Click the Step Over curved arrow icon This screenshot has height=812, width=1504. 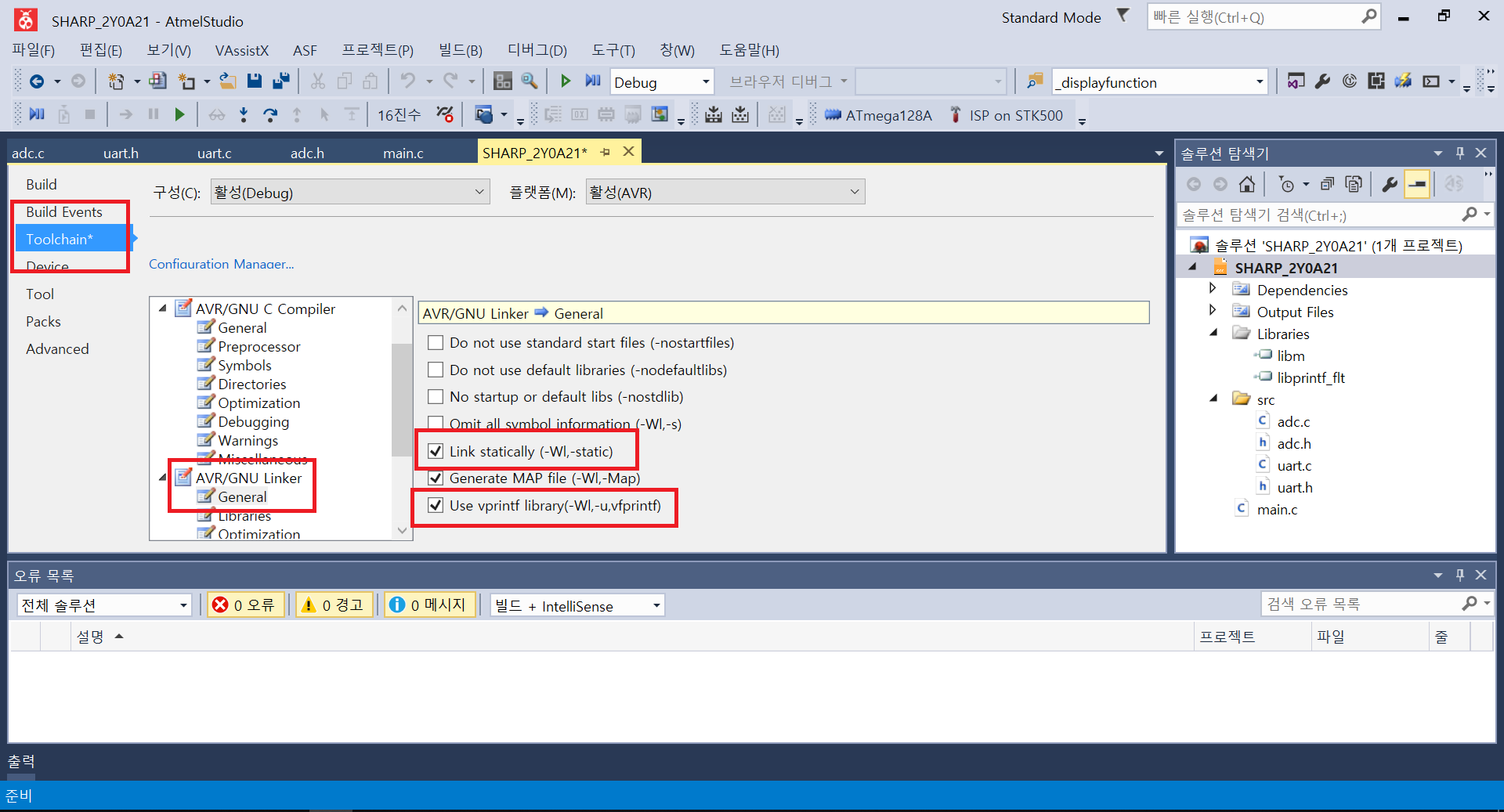(x=270, y=115)
